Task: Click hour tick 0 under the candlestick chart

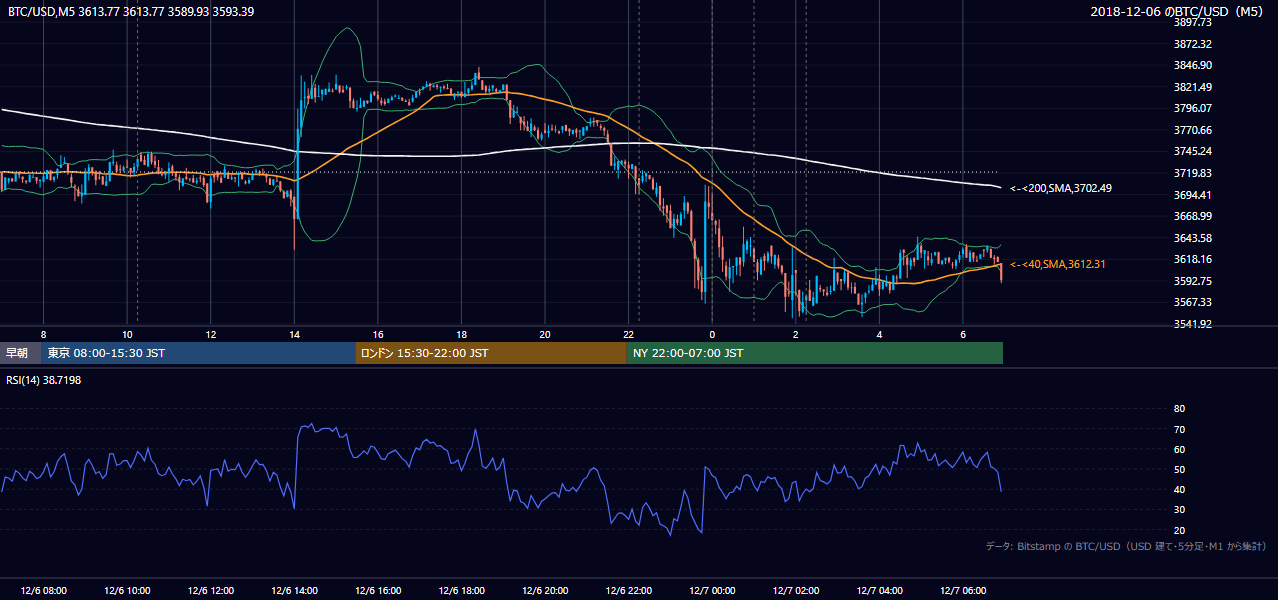Action: click(712, 334)
